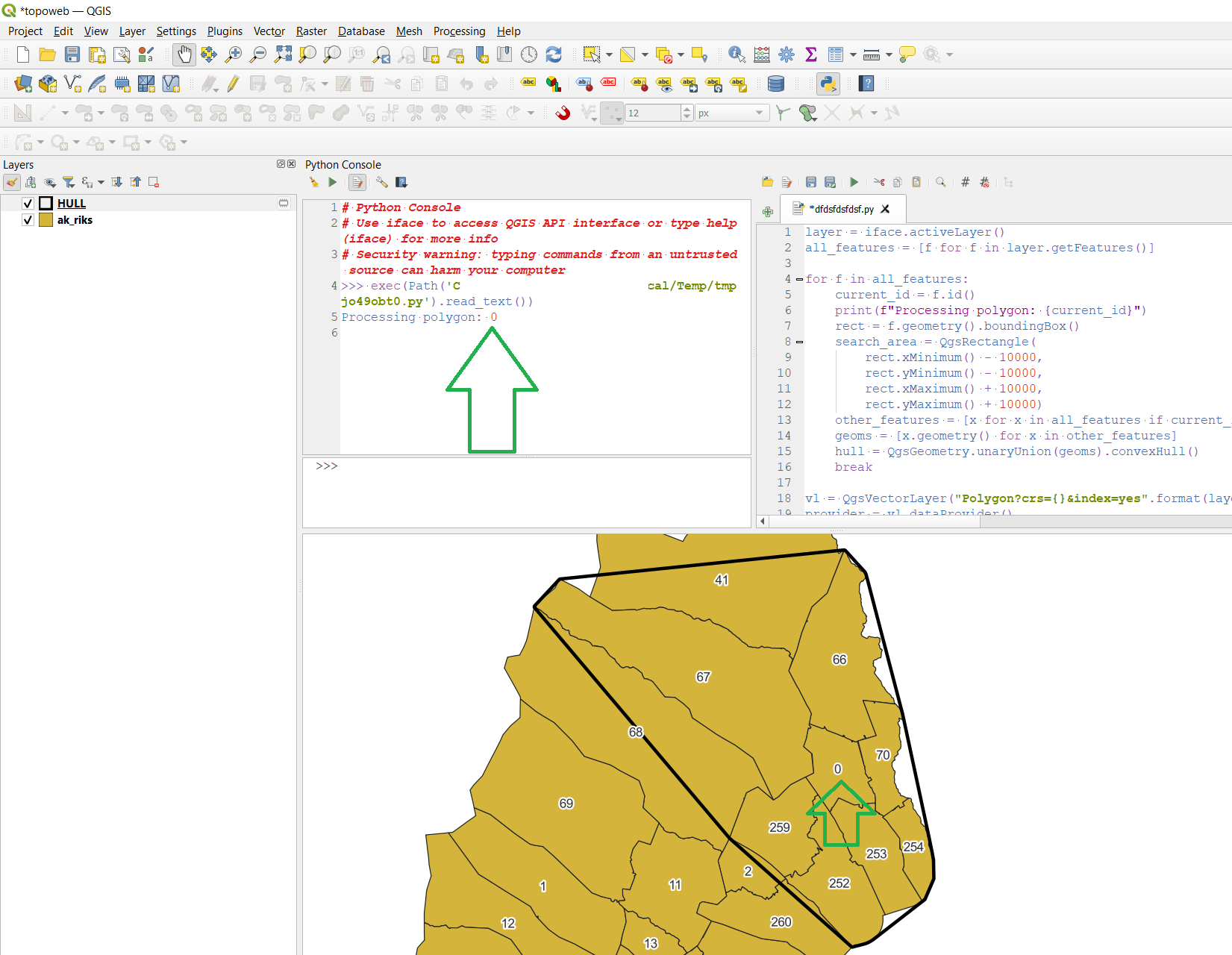
Task: Expand the measure tool dropdown arrow
Action: (889, 54)
